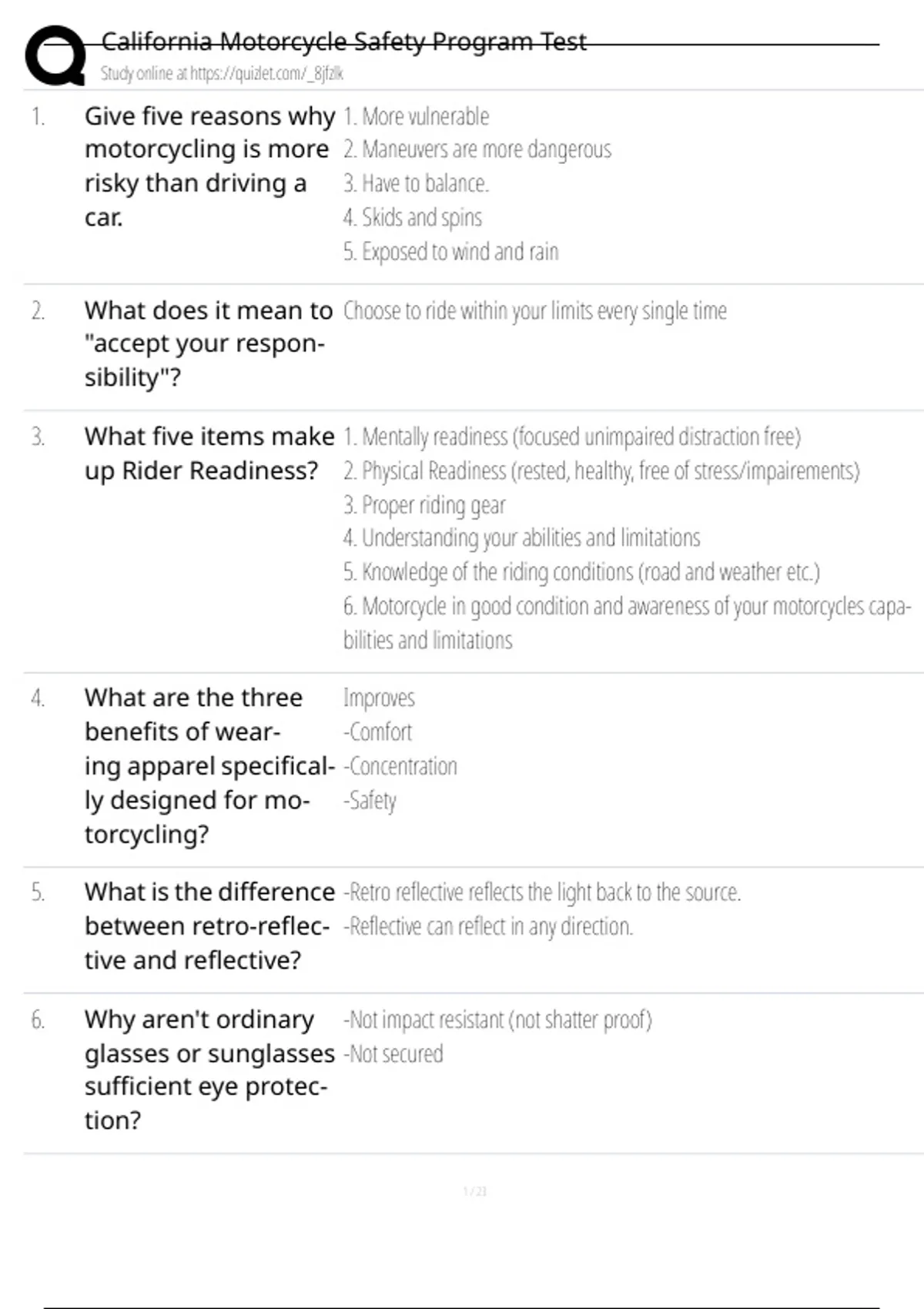Click the "Skids and spins" answer line
This screenshot has width=924, height=1309.
pos(413,218)
